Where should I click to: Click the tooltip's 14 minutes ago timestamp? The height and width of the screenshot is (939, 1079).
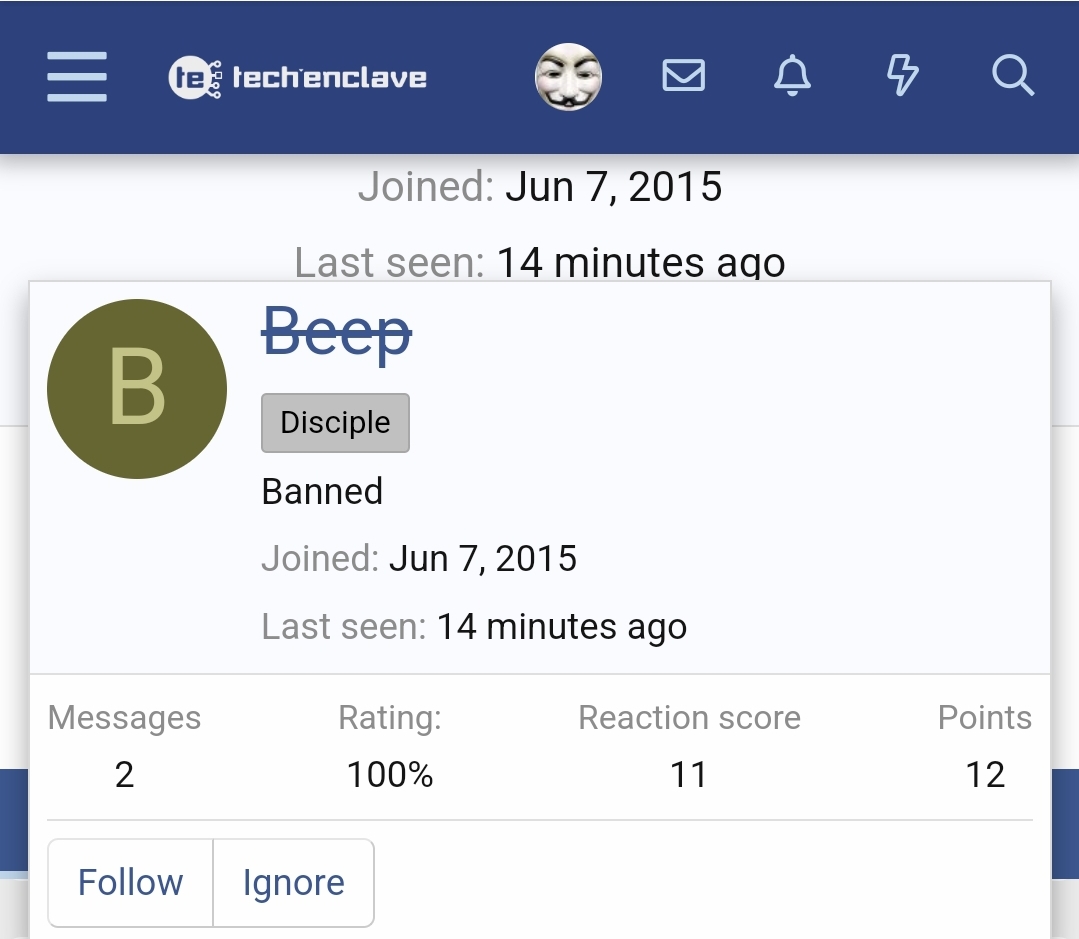(562, 627)
